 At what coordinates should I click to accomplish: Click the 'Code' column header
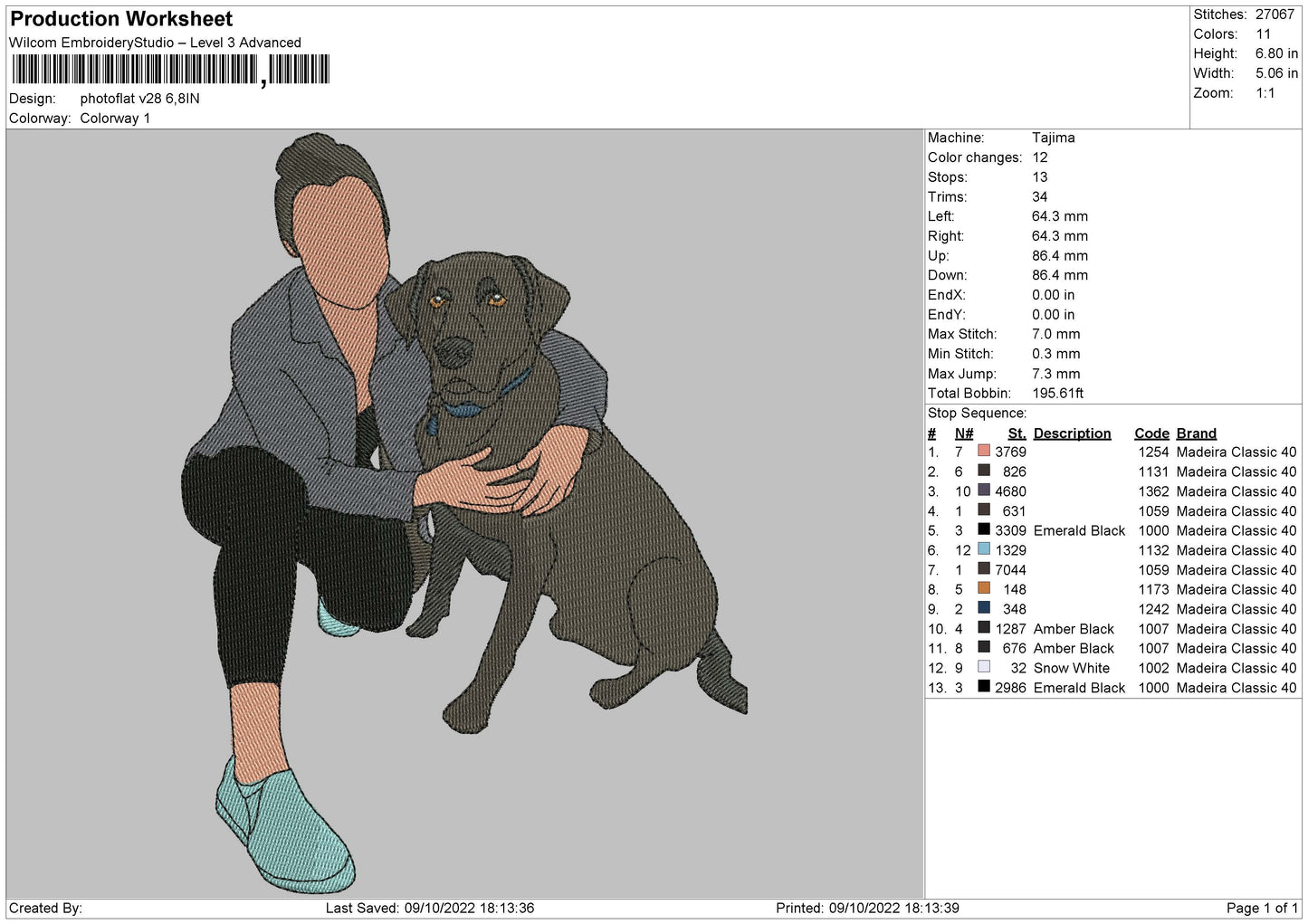(1152, 433)
